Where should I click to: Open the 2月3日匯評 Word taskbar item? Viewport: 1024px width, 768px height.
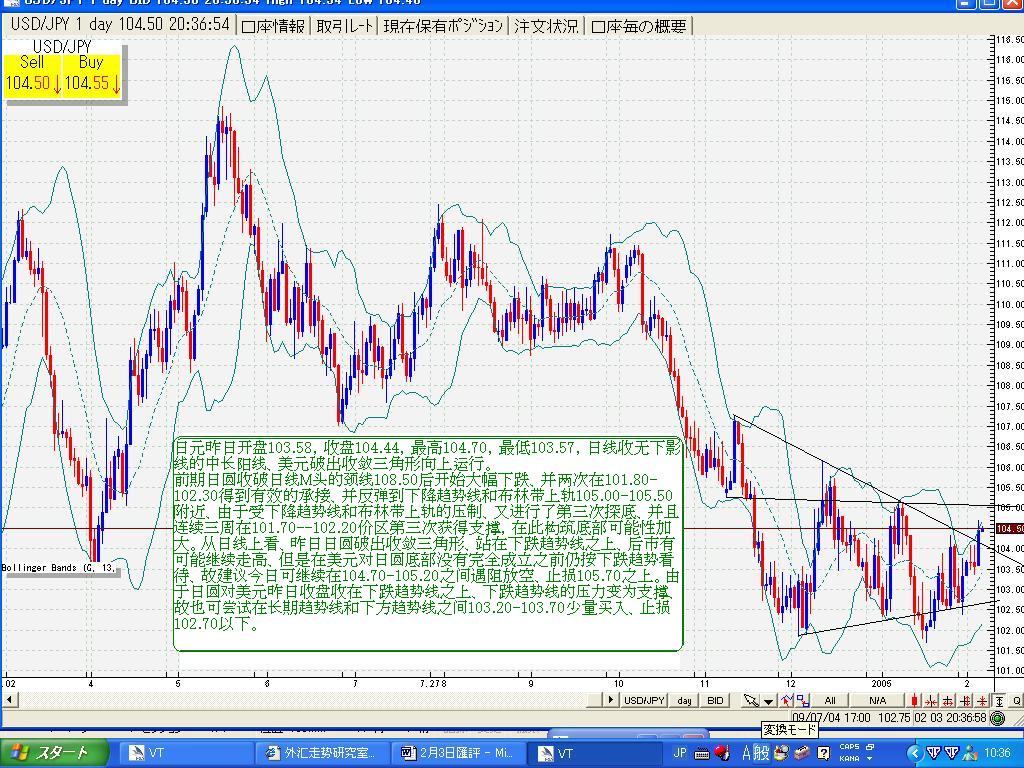pos(457,753)
